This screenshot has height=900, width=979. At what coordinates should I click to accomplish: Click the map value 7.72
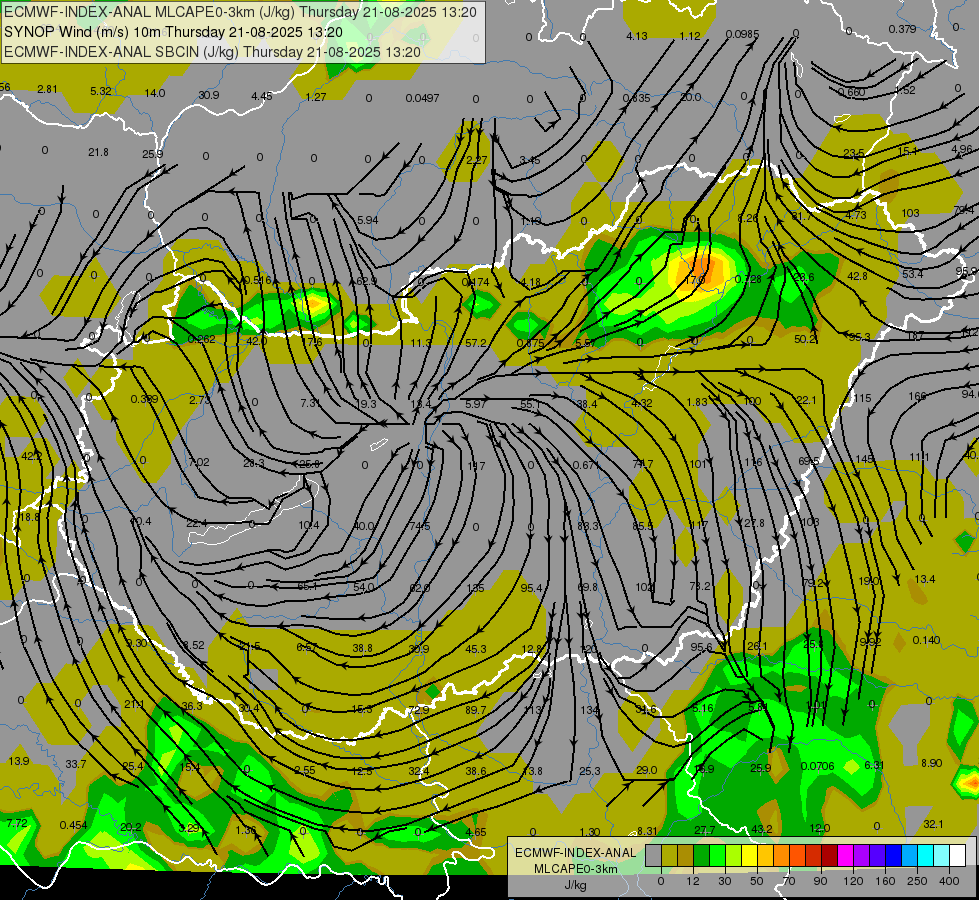17,823
